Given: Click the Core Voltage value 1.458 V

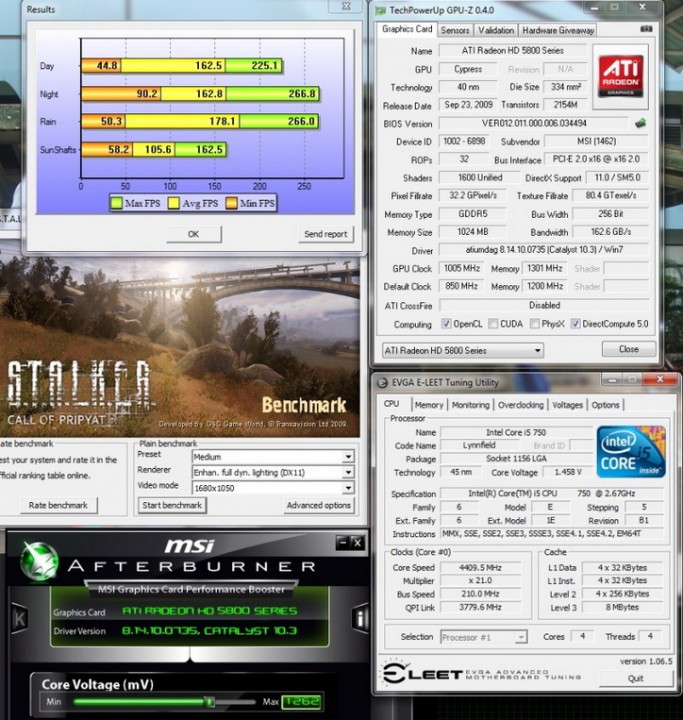Looking at the screenshot, I should coord(568,472).
